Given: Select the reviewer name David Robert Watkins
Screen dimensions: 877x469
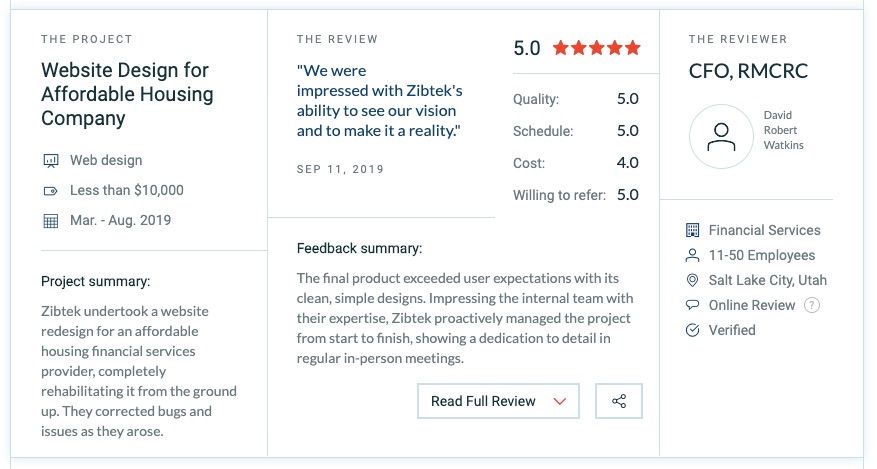Looking at the screenshot, I should [x=783, y=130].
